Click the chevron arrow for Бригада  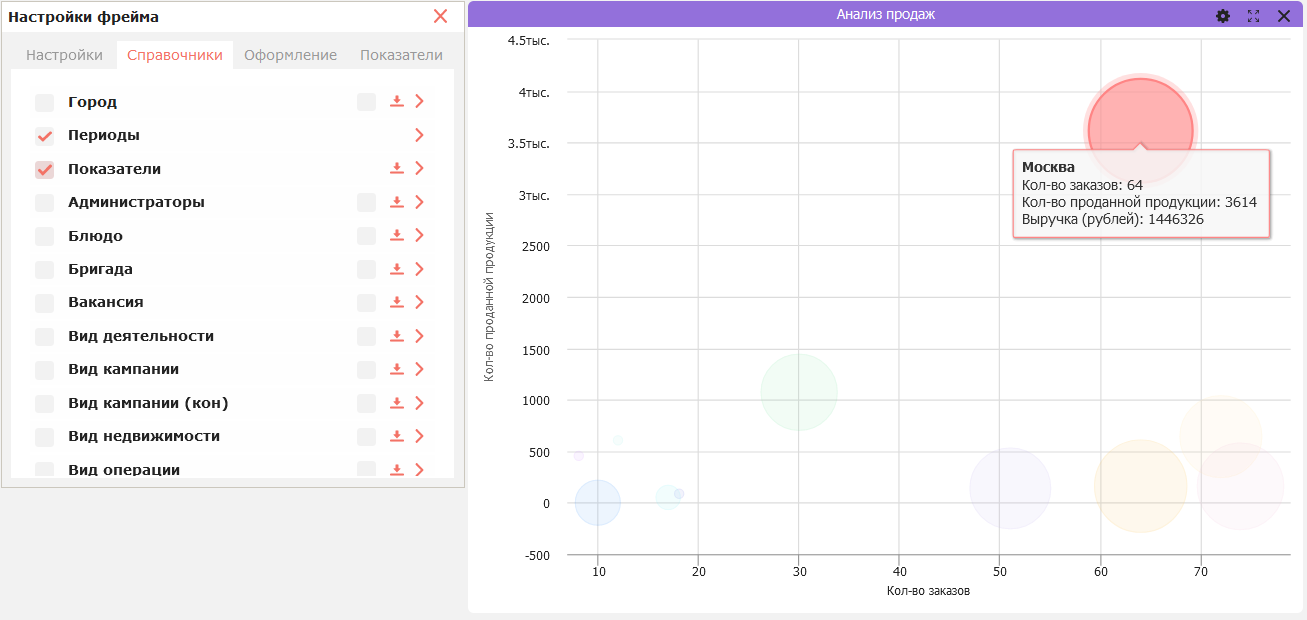[x=419, y=269]
